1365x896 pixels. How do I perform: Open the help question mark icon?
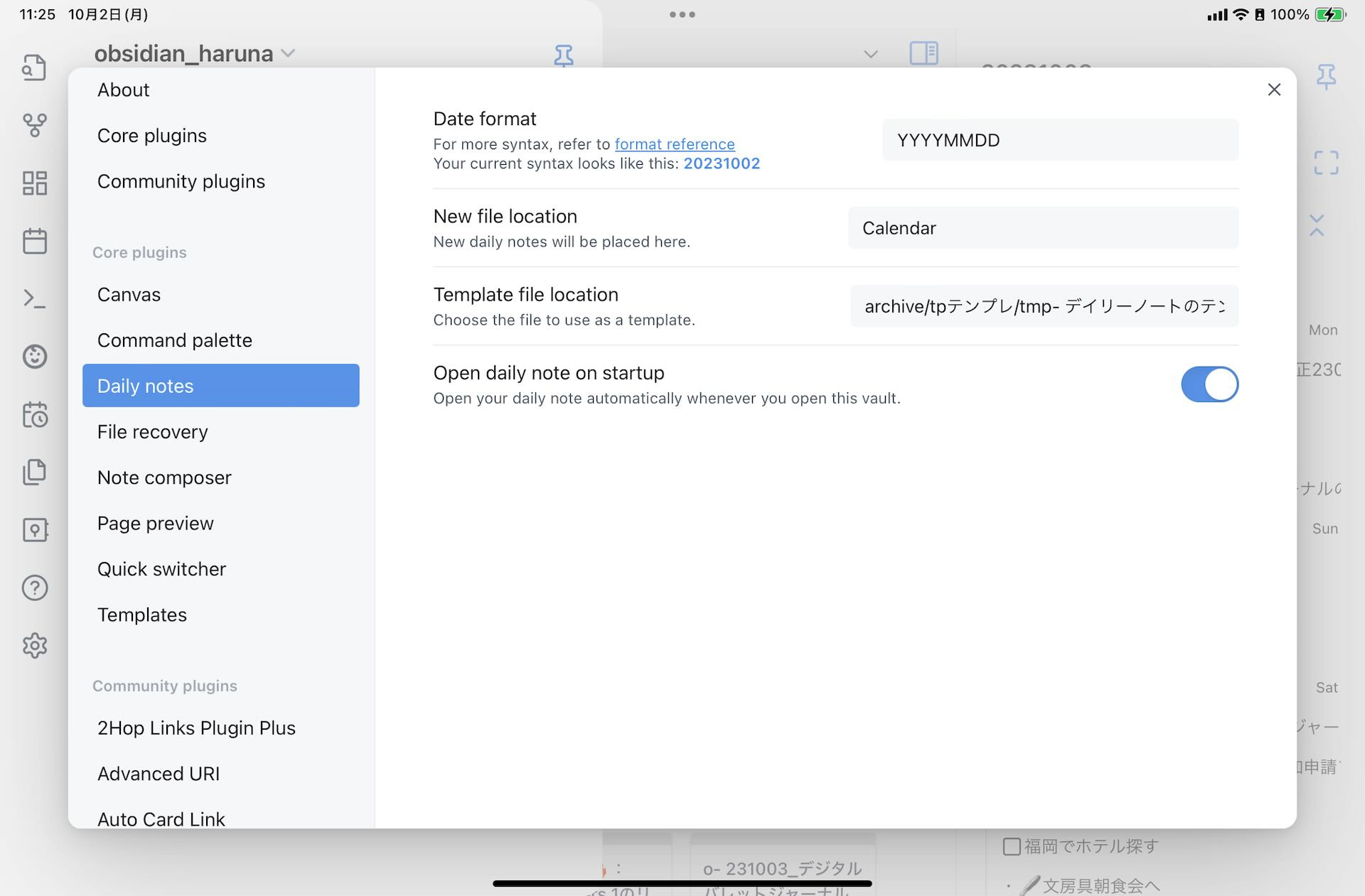pos(34,588)
